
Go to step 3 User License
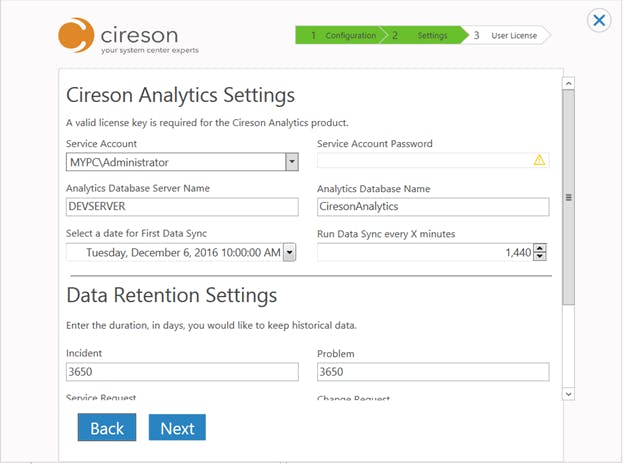point(507,35)
